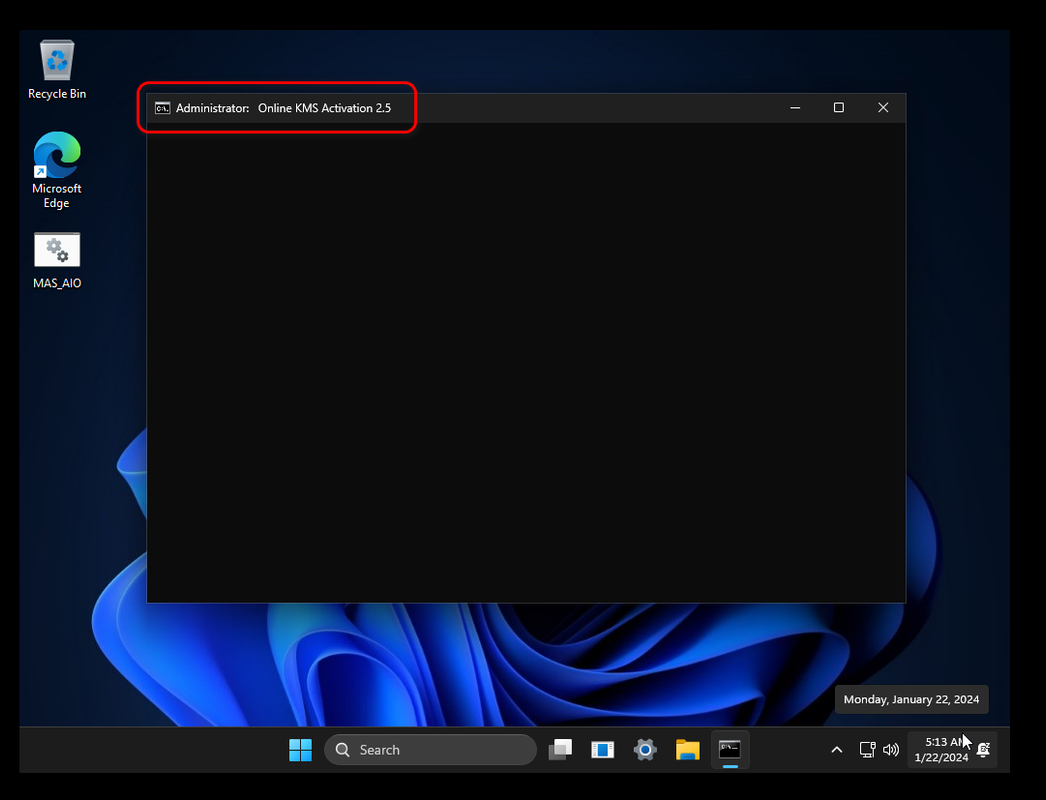Viewport: 1046px width, 800px height.
Task: Focus the taskbar Search box
Action: click(x=430, y=749)
